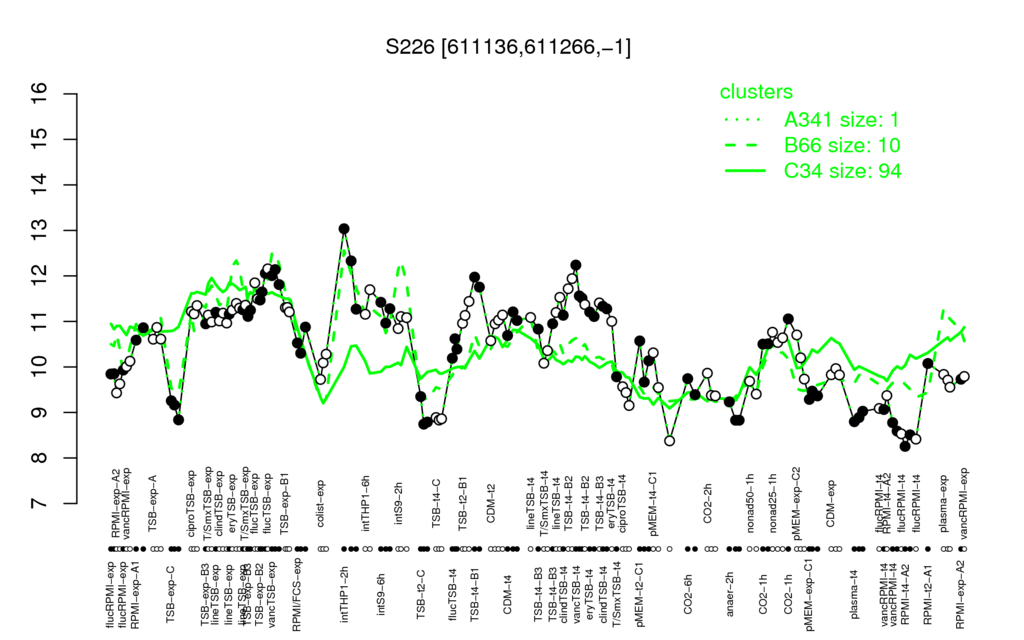Click the vancRPMI-exp label at far right
Screen dimensions: 1024x640
pos(965,504)
